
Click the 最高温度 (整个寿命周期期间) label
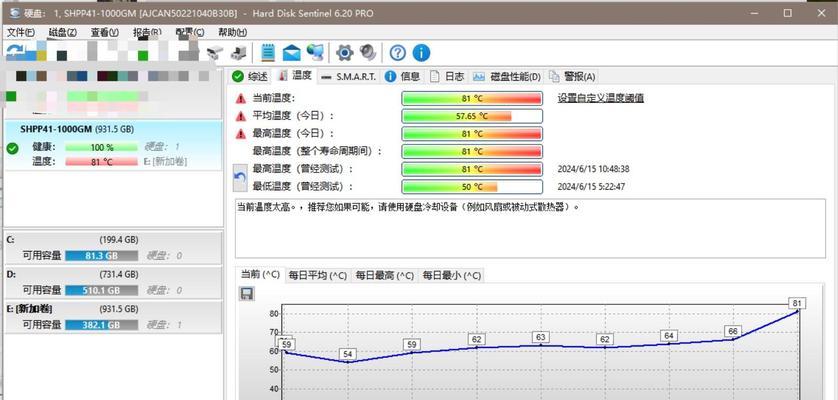(318, 151)
